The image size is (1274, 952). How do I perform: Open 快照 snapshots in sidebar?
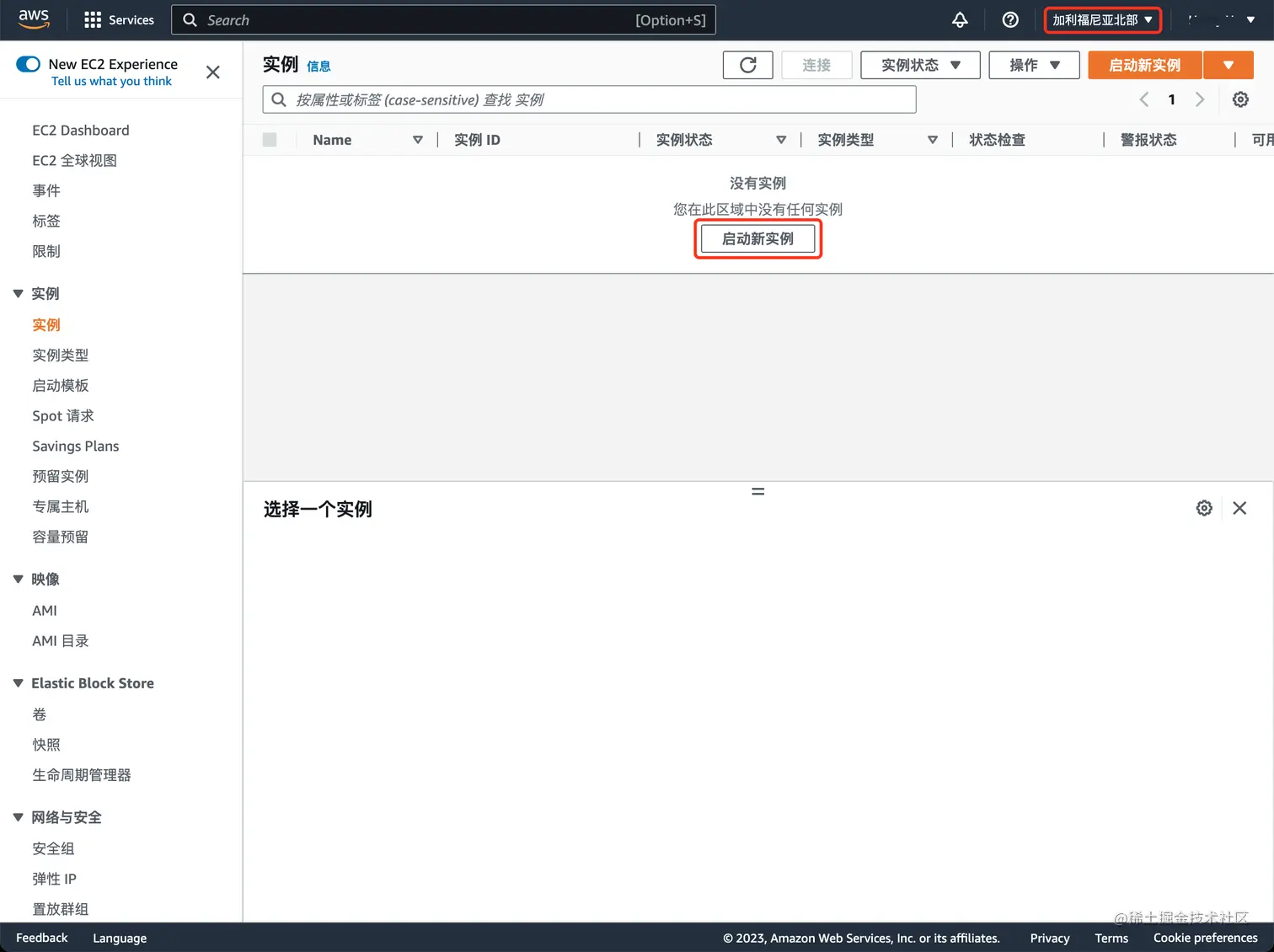pyautogui.click(x=46, y=745)
